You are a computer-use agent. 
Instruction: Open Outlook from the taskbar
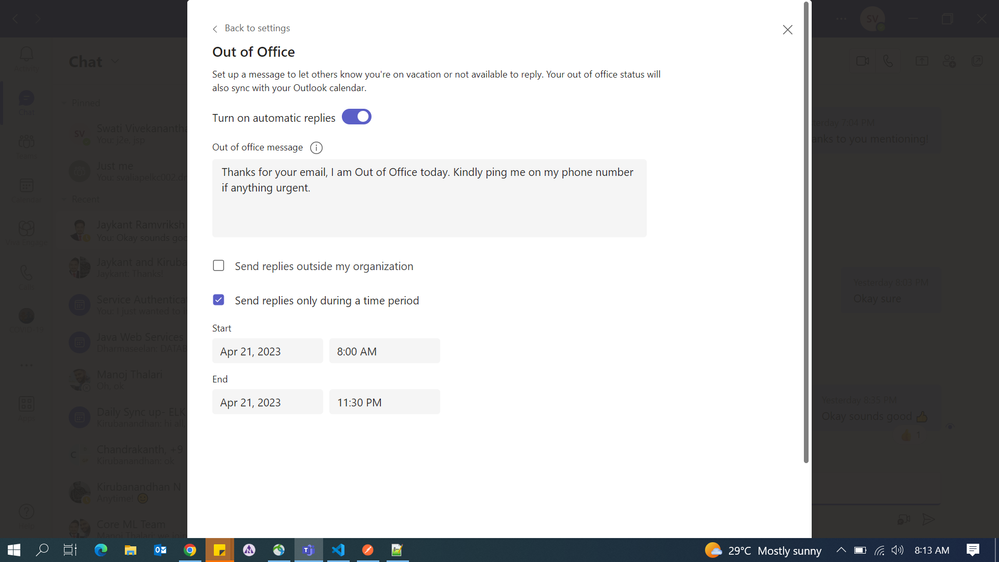coord(160,550)
